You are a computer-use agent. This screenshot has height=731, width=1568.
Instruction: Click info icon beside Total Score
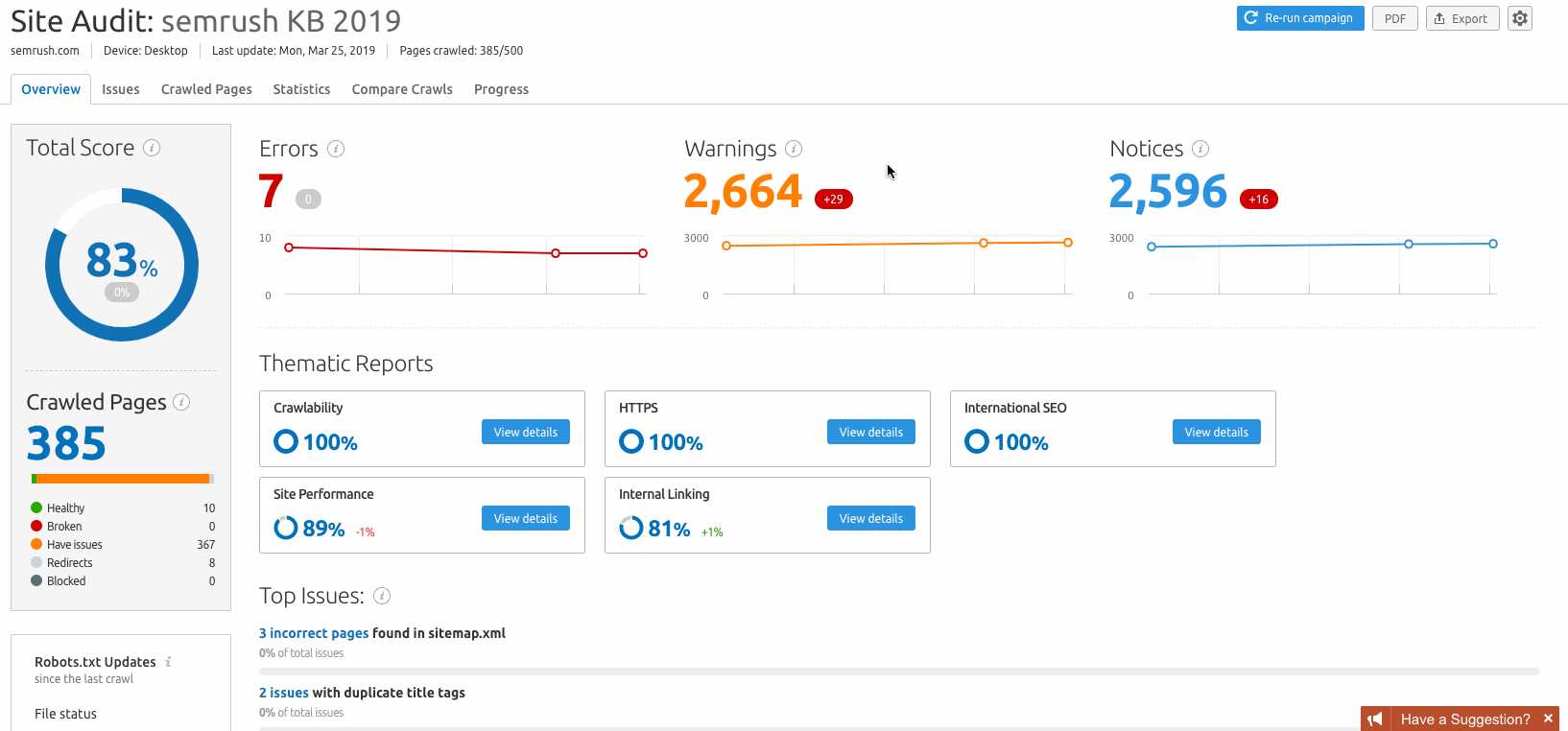point(152,148)
